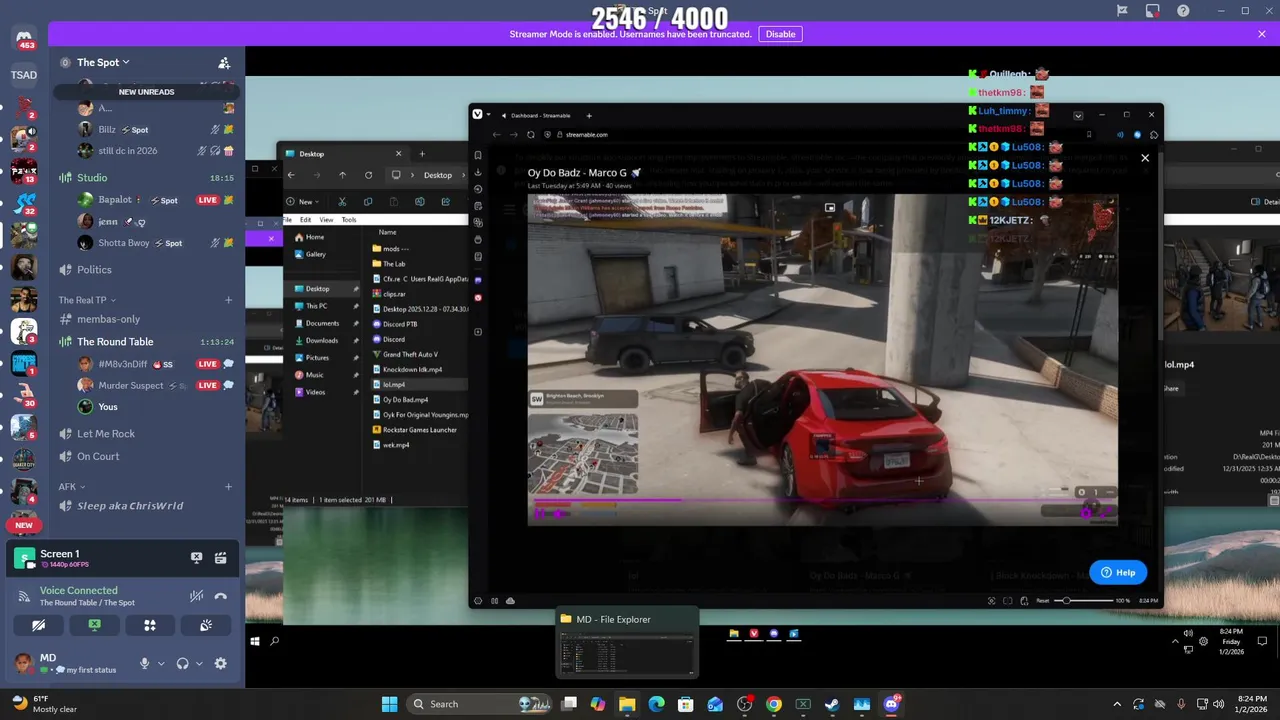Open Edit menu in the white menu bar
This screenshot has height=720, width=1280.
pyautogui.click(x=305, y=220)
